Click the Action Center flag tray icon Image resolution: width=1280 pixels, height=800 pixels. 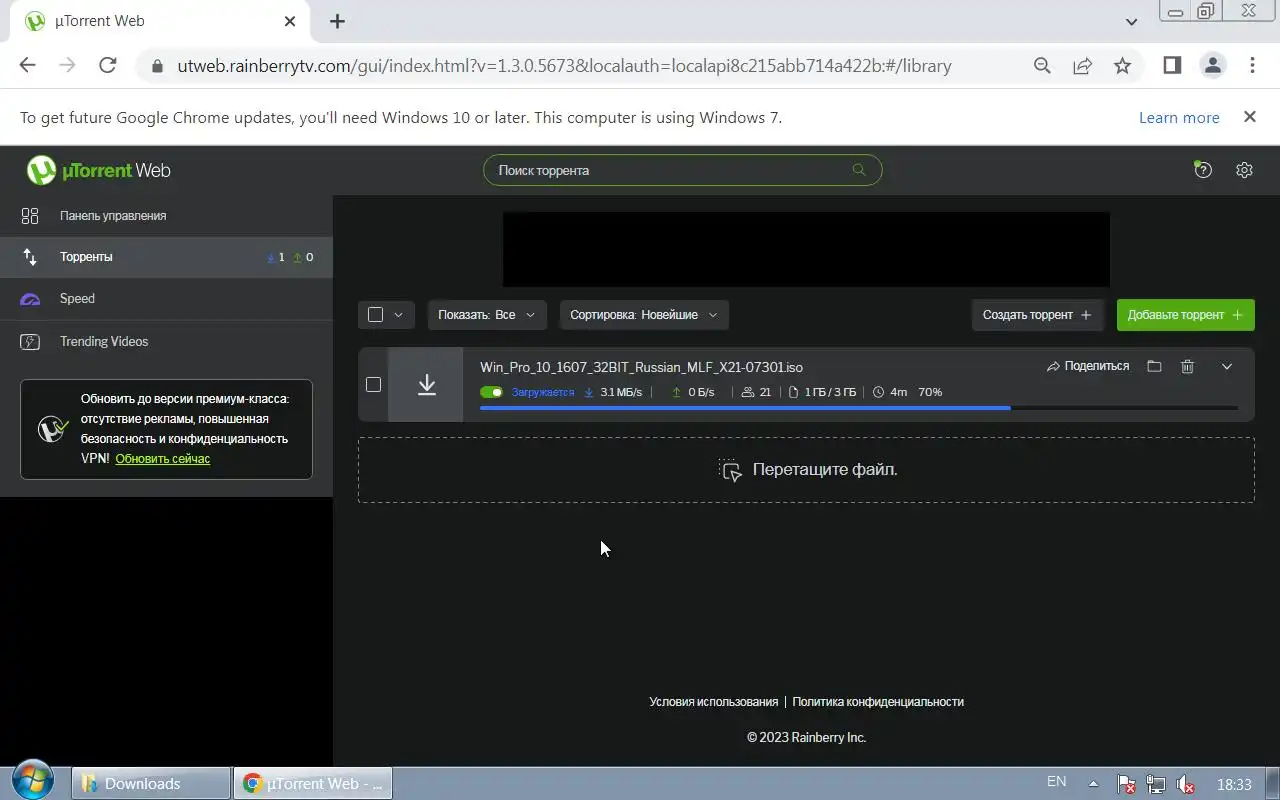1126,784
